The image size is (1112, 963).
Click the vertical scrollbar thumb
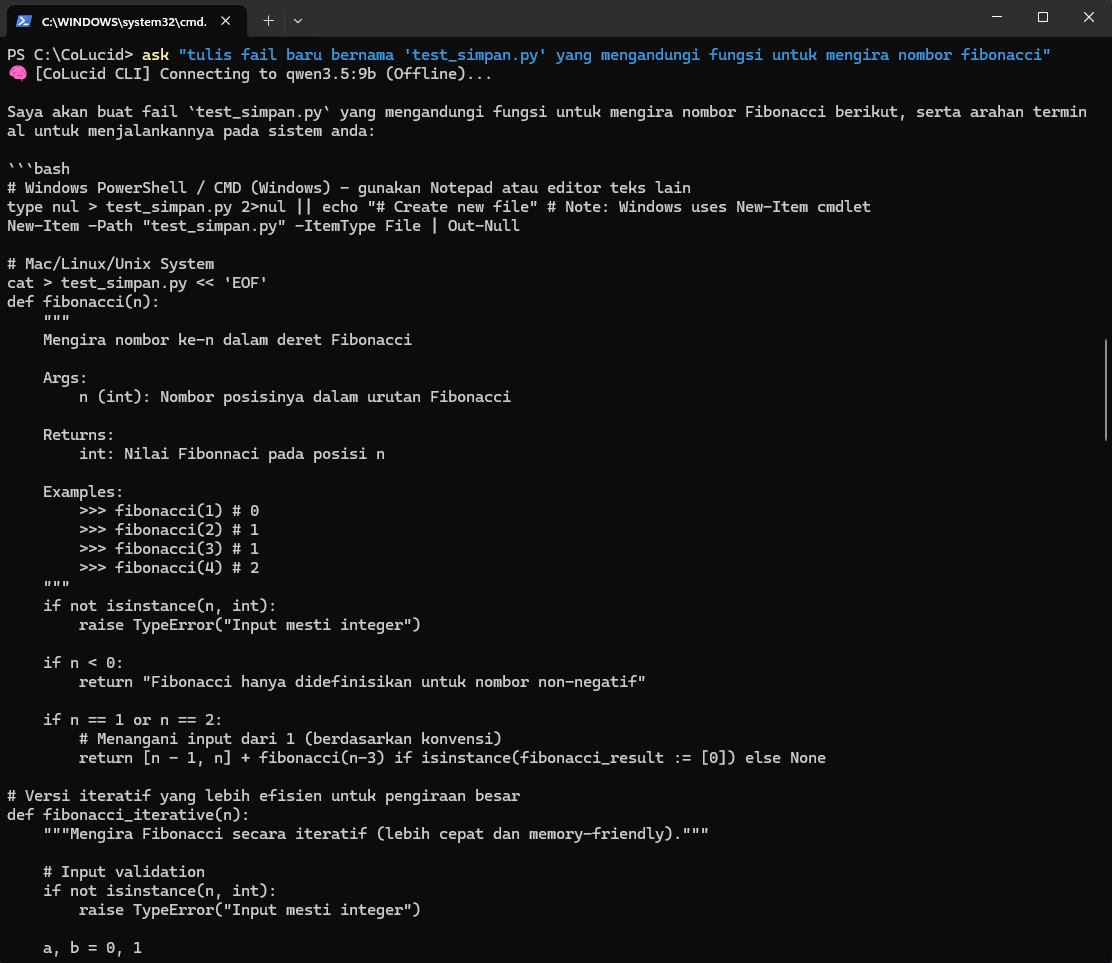(x=1106, y=390)
